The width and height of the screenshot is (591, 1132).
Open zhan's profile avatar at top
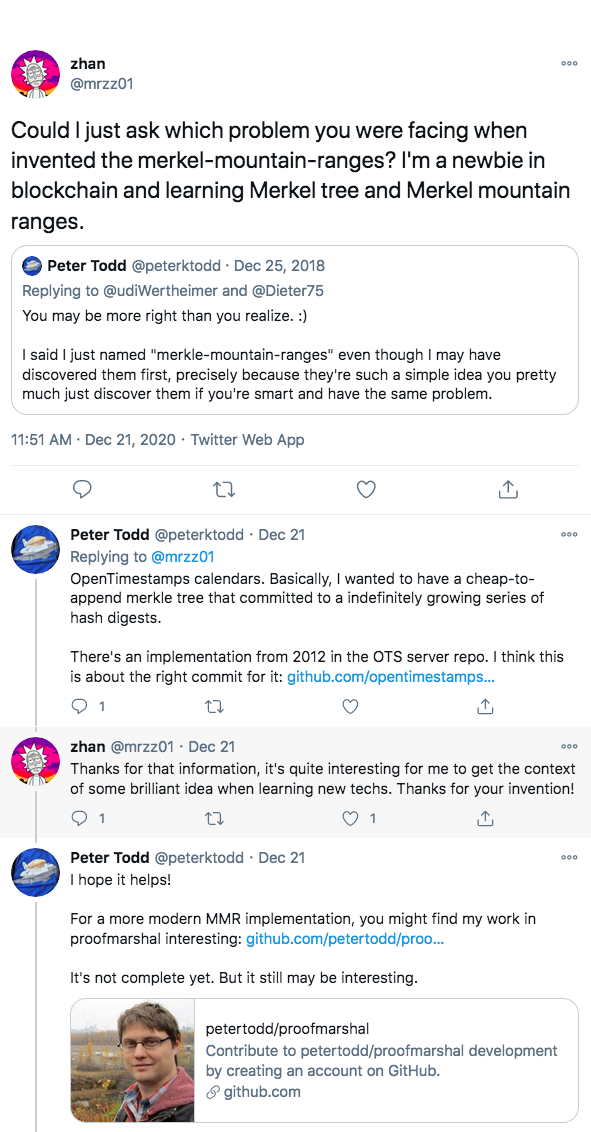pos(36,74)
